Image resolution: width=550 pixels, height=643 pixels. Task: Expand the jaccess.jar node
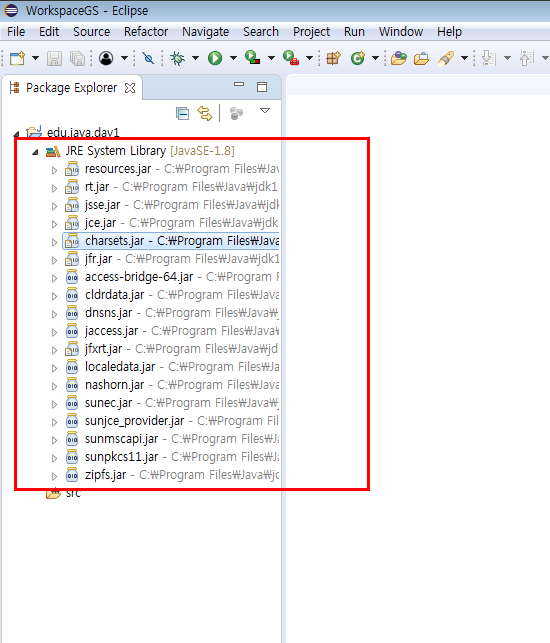point(54,332)
